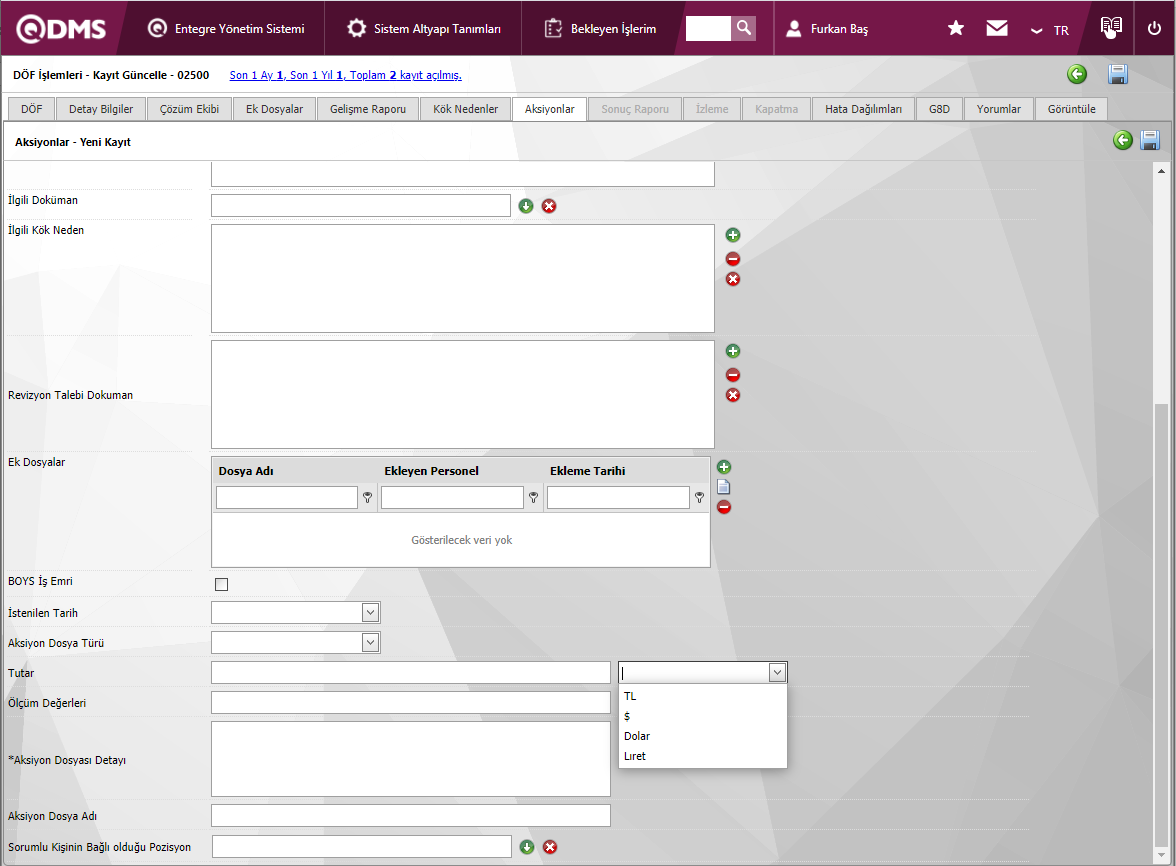Click the power logout icon
The height and width of the screenshot is (866, 1176).
pyautogui.click(x=1154, y=28)
